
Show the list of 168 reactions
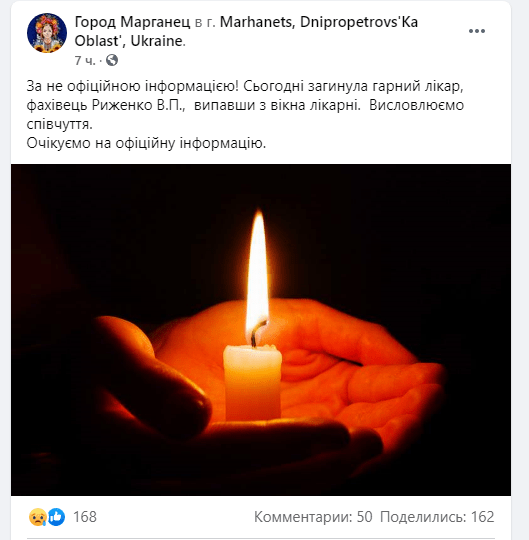pos(85,517)
